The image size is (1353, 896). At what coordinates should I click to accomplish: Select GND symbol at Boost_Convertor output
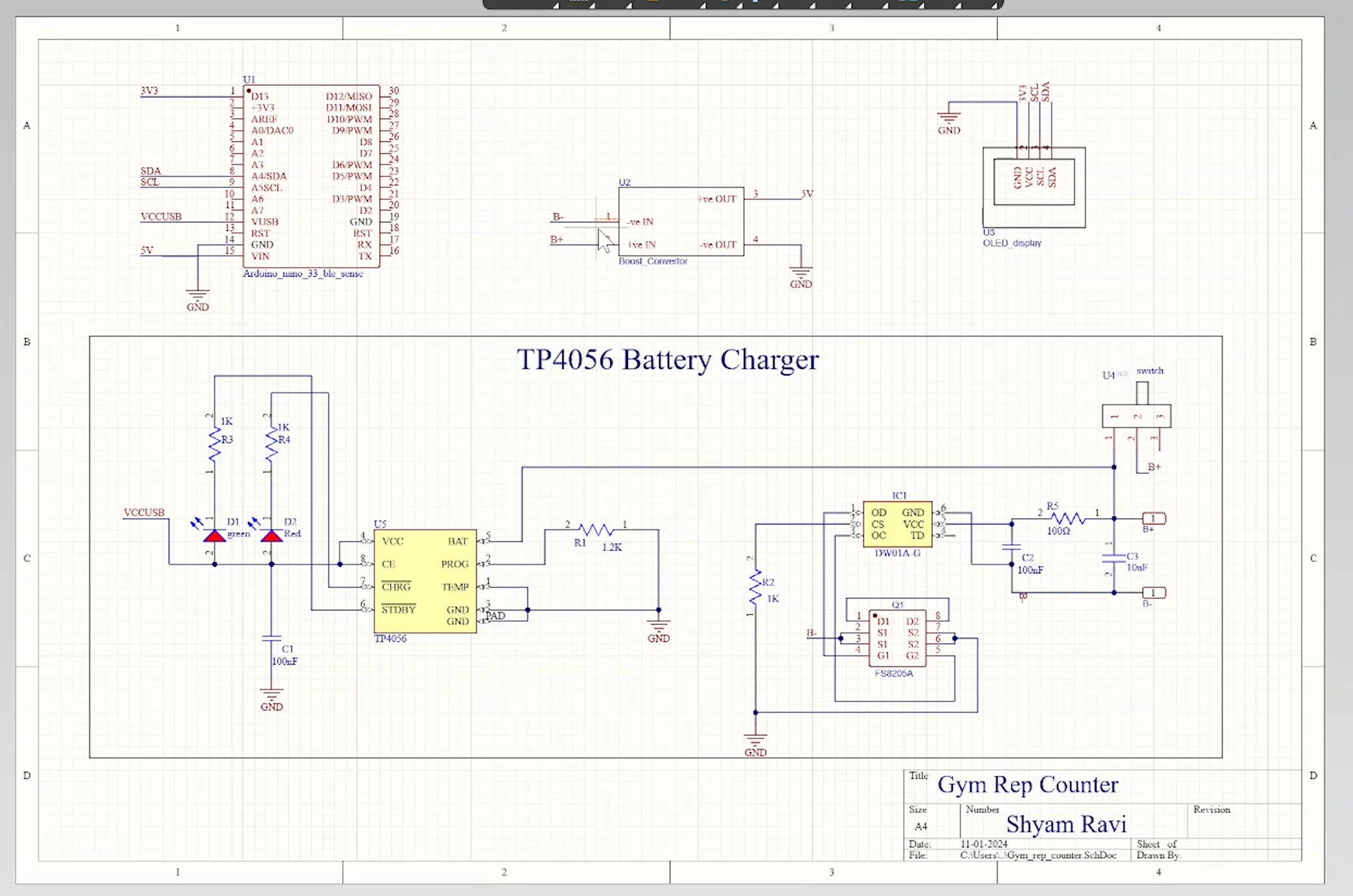point(800,277)
